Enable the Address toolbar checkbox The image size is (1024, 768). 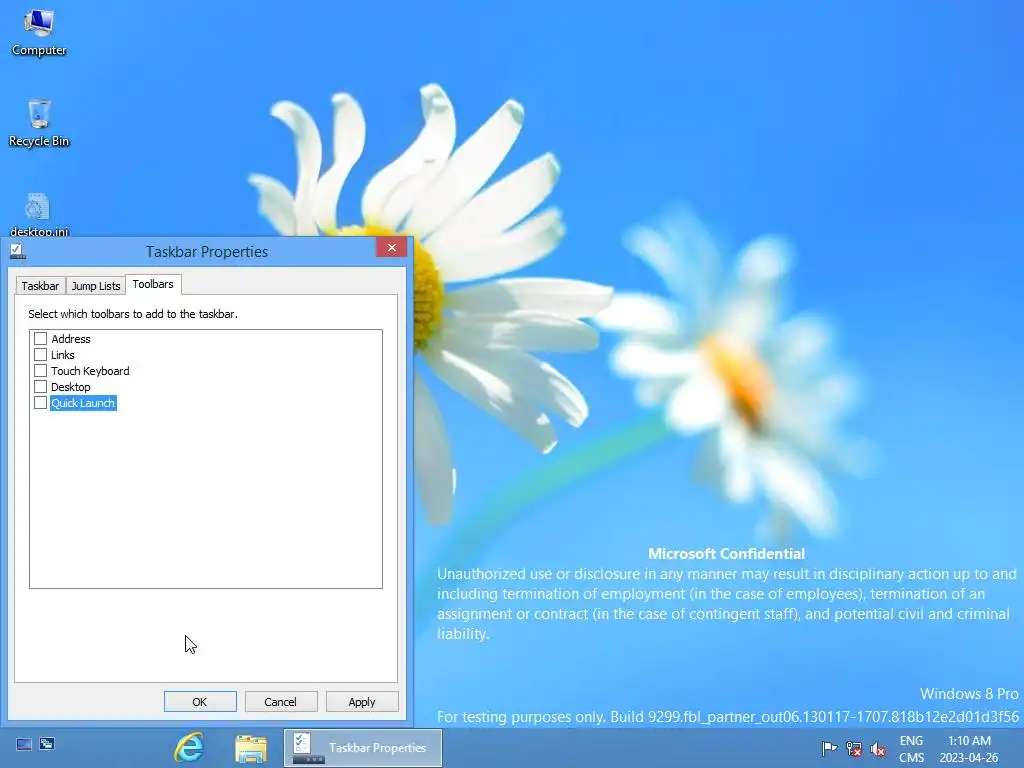[40, 338]
